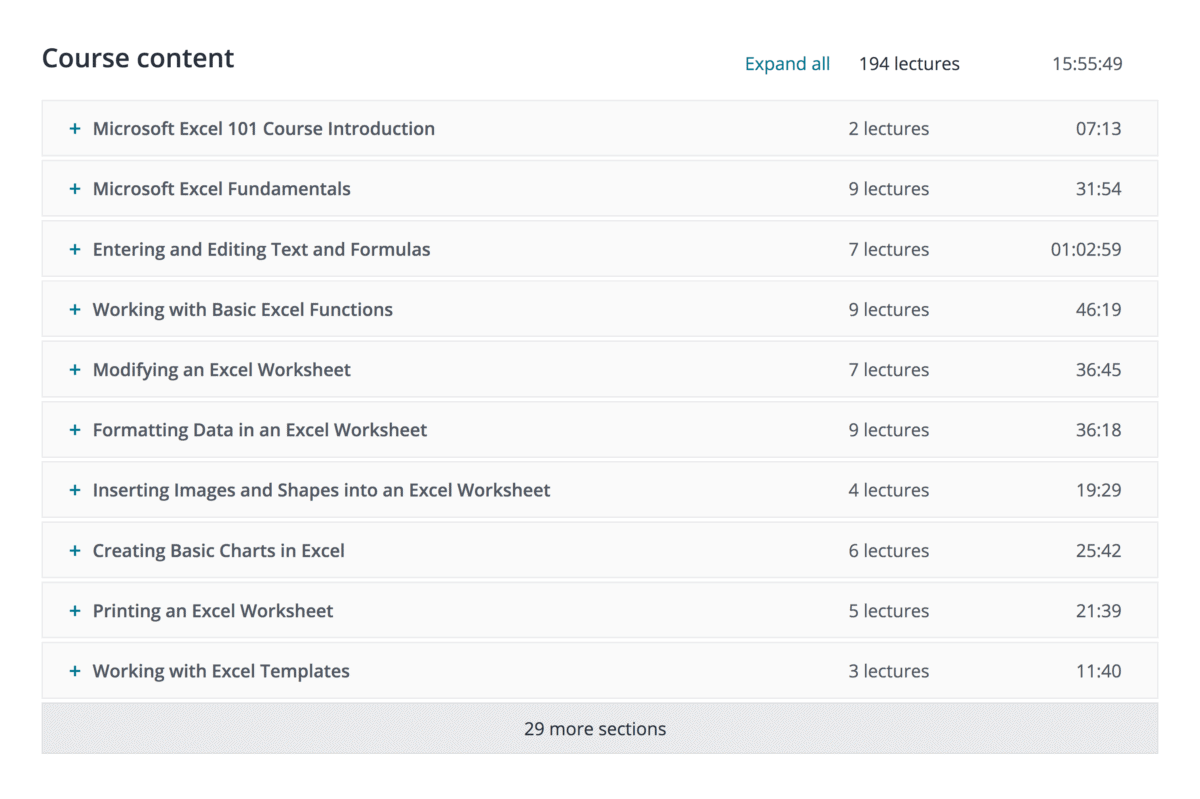Open Inserting Images and Shapes section title

point(322,490)
